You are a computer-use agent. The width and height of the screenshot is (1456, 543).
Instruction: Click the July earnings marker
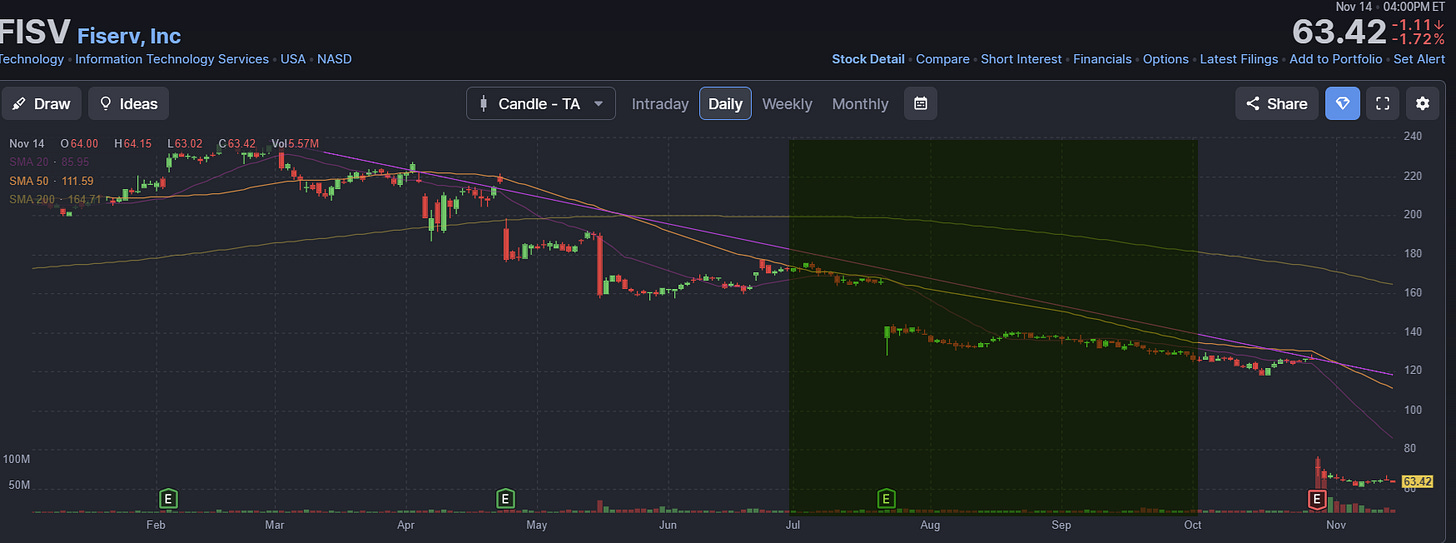coord(885,497)
